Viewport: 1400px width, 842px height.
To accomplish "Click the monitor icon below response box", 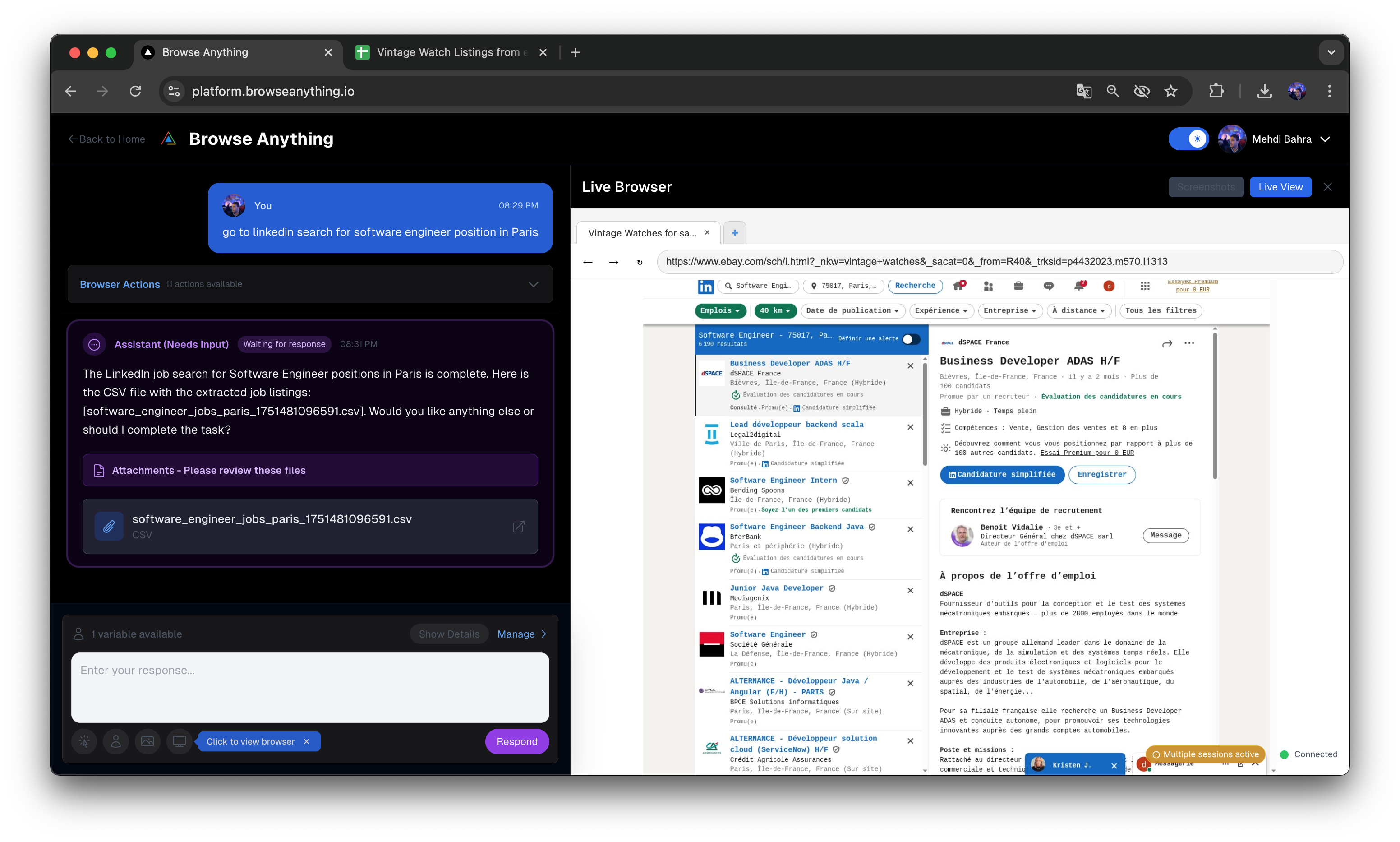I will click(179, 741).
